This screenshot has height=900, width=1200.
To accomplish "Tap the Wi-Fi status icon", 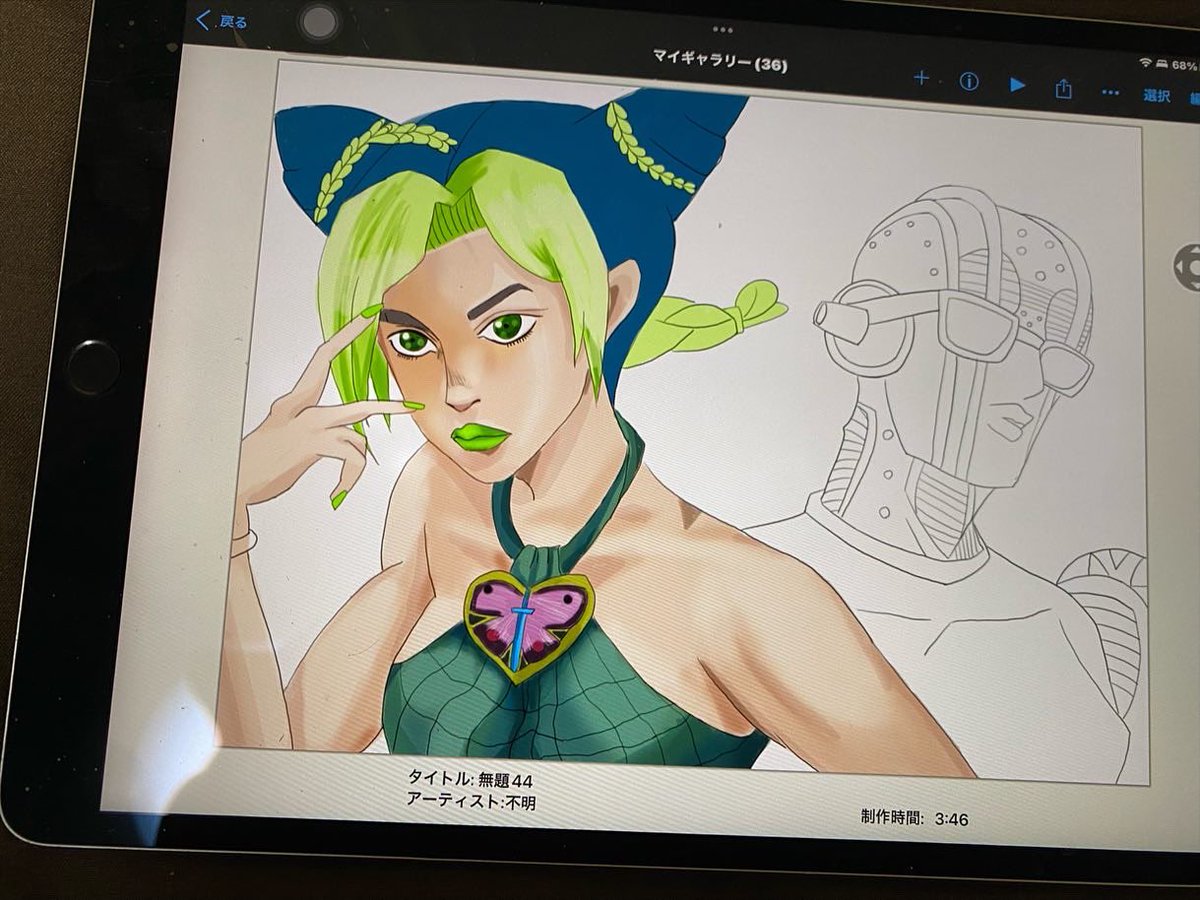I will [1145, 62].
